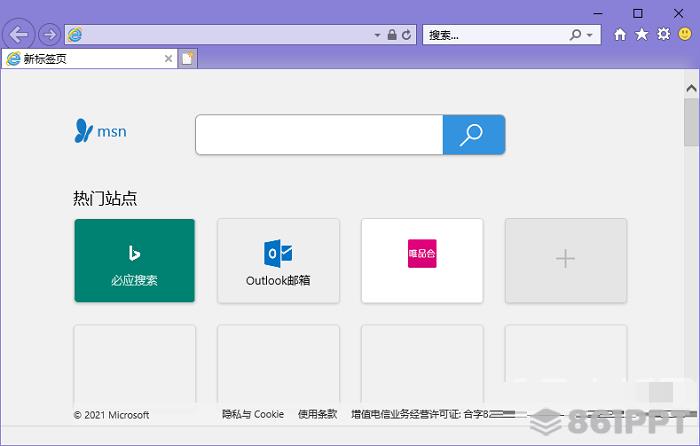Open the Tools gear menu
The width and height of the screenshot is (700, 446).
663,34
